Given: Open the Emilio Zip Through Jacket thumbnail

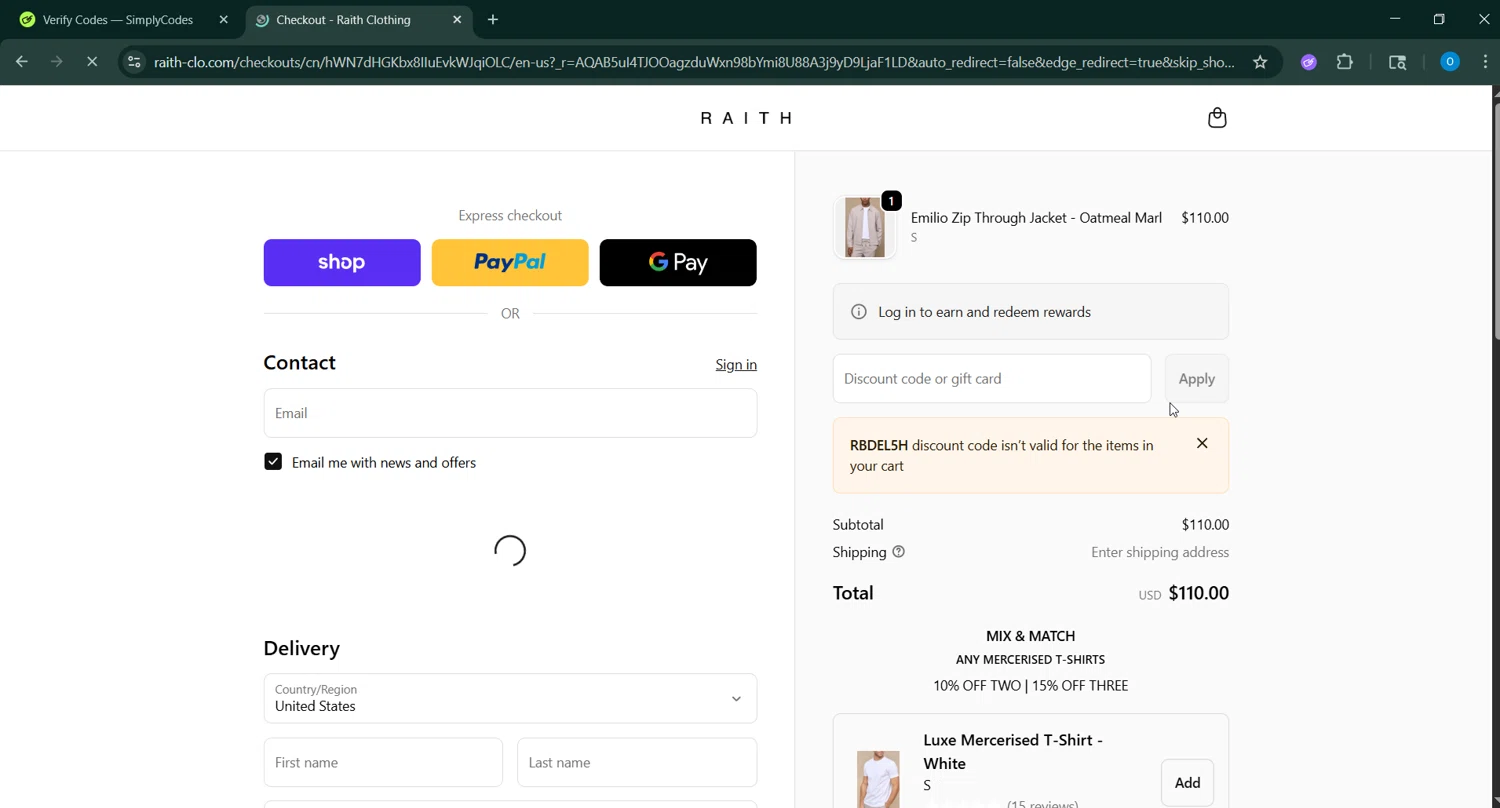Looking at the screenshot, I should click(x=865, y=228).
